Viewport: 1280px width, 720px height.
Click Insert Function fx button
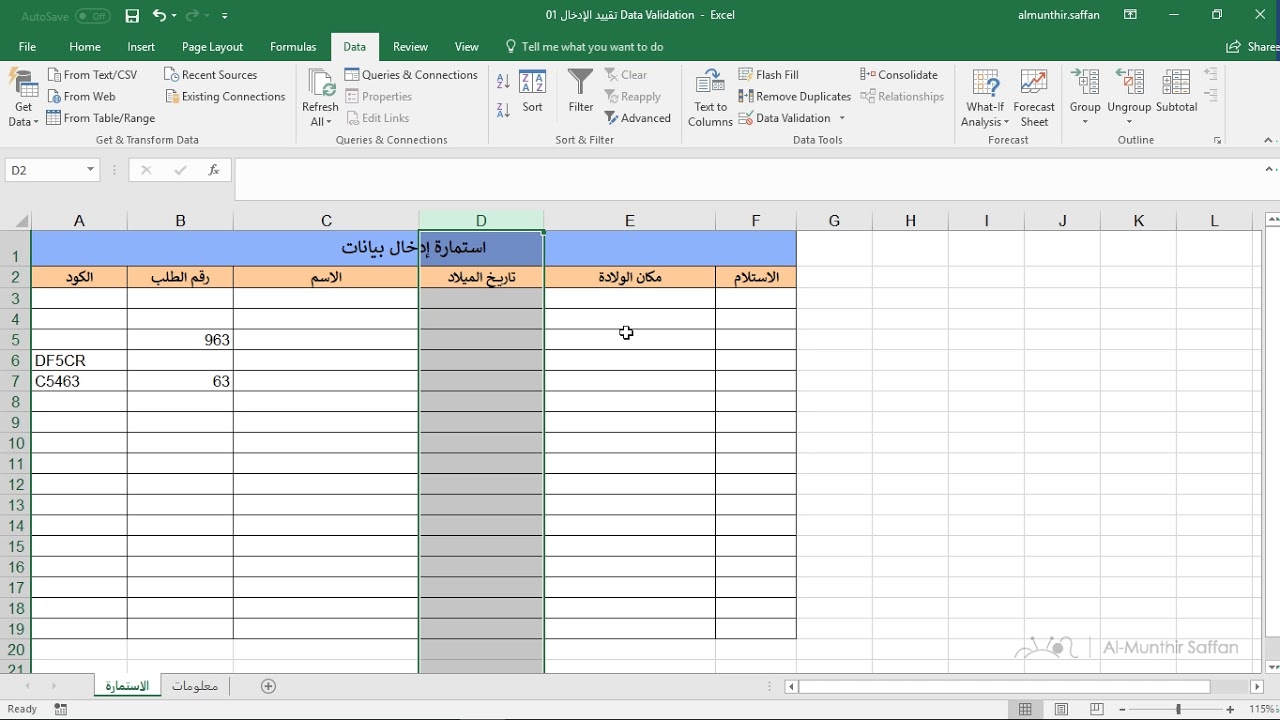[214, 170]
